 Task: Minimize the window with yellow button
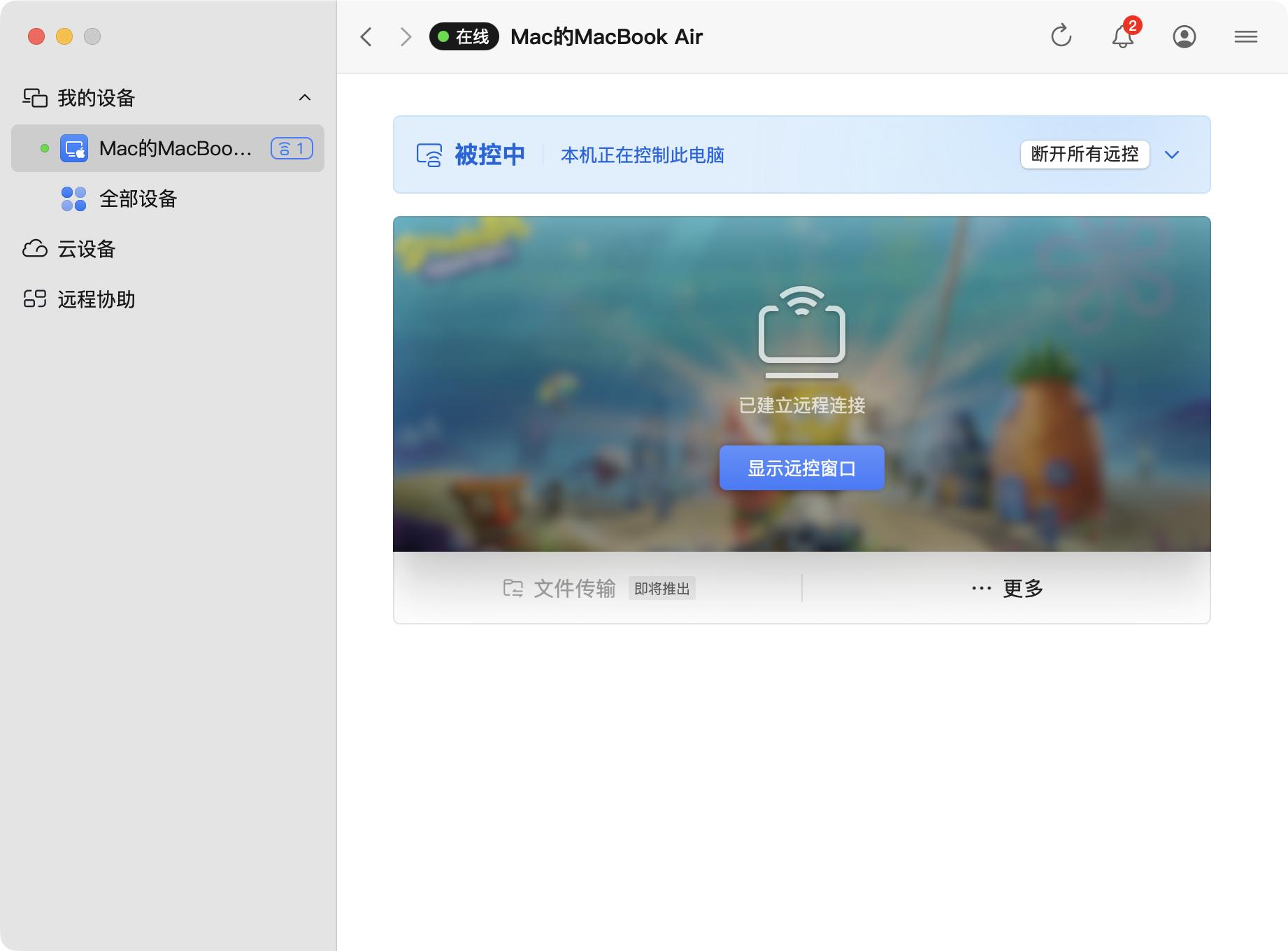tap(64, 36)
